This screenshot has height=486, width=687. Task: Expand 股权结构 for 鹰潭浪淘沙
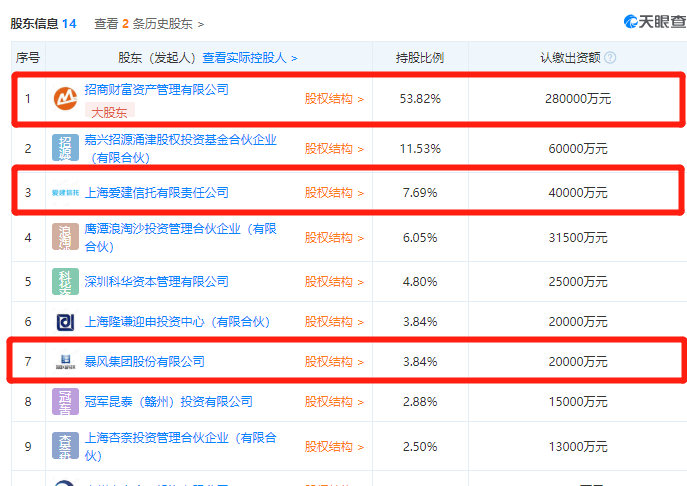click(x=334, y=238)
